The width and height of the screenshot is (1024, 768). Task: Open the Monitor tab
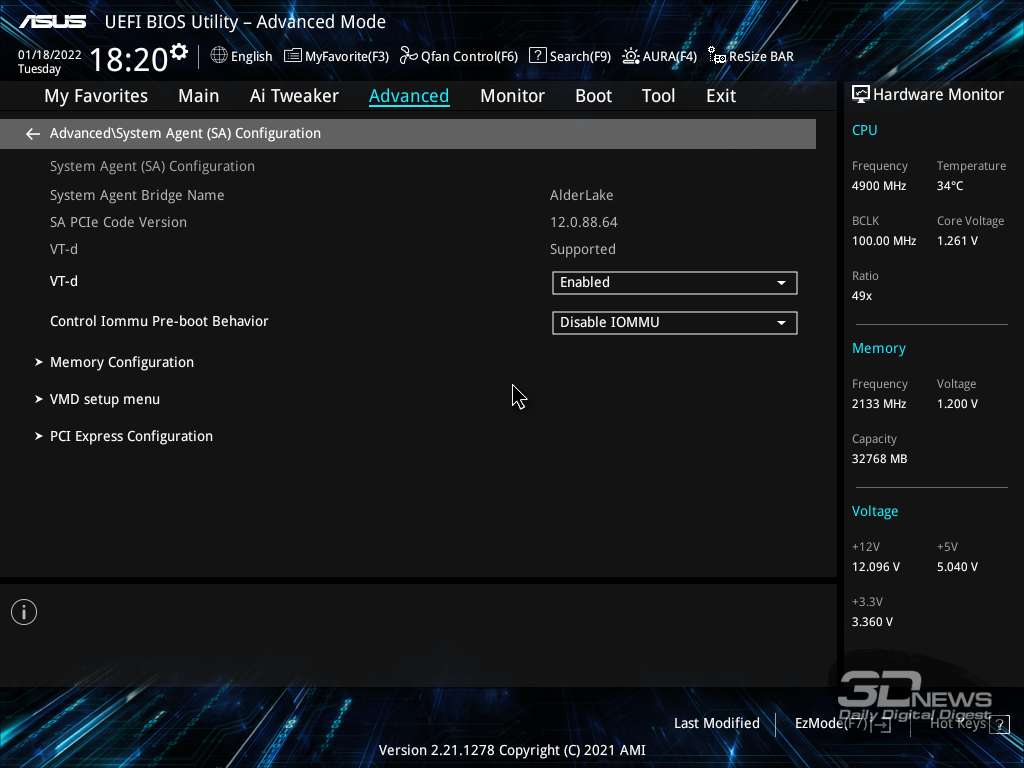pos(512,96)
